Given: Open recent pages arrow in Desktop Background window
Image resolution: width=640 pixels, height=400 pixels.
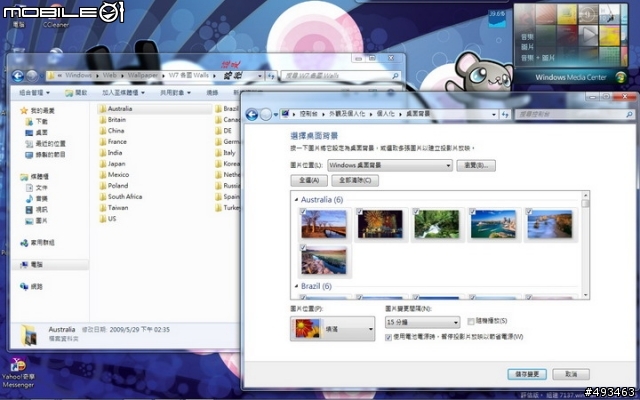Looking at the screenshot, I should coord(276,115).
